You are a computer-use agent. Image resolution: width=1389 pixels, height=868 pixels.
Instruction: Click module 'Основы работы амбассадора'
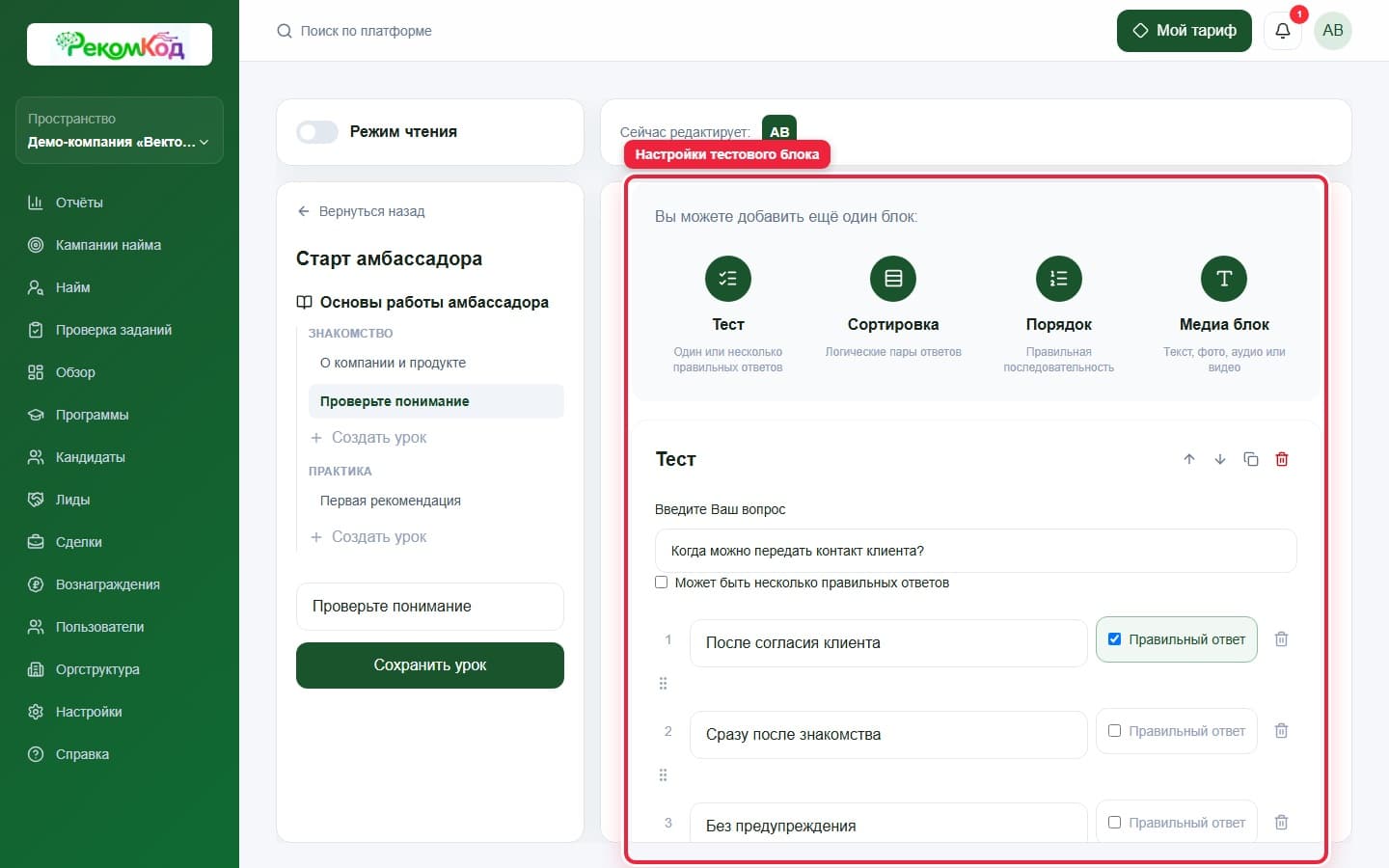[434, 303]
